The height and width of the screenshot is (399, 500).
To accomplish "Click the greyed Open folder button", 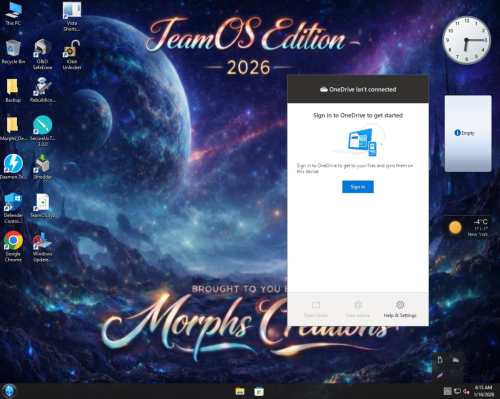I will click(x=316, y=309).
